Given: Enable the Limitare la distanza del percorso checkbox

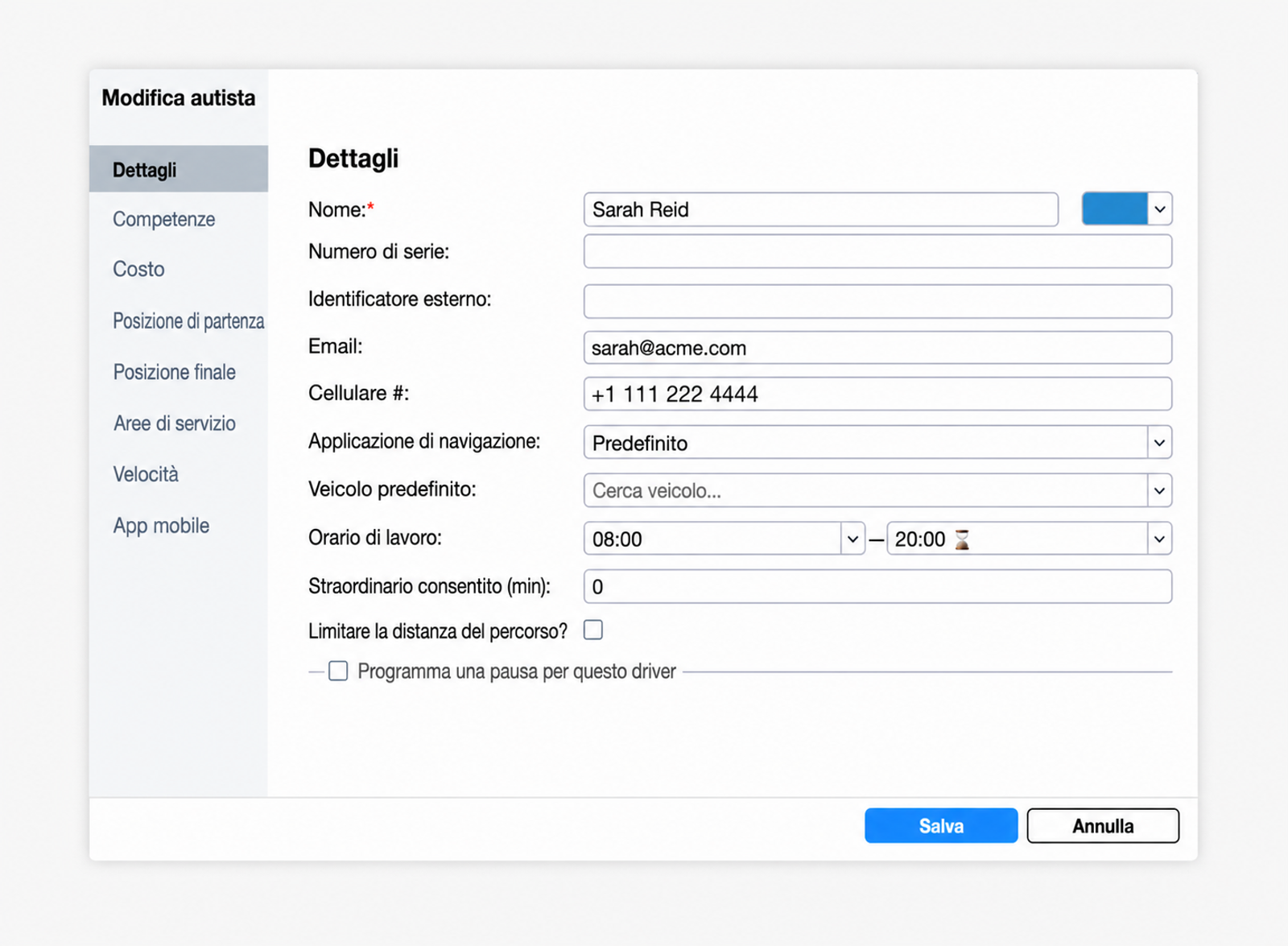Looking at the screenshot, I should pyautogui.click(x=593, y=630).
